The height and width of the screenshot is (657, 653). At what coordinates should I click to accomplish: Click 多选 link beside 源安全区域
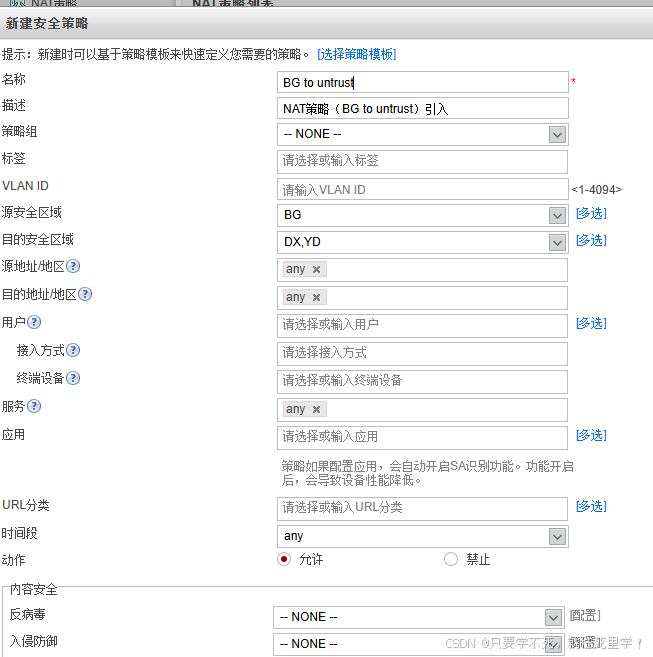[591, 213]
